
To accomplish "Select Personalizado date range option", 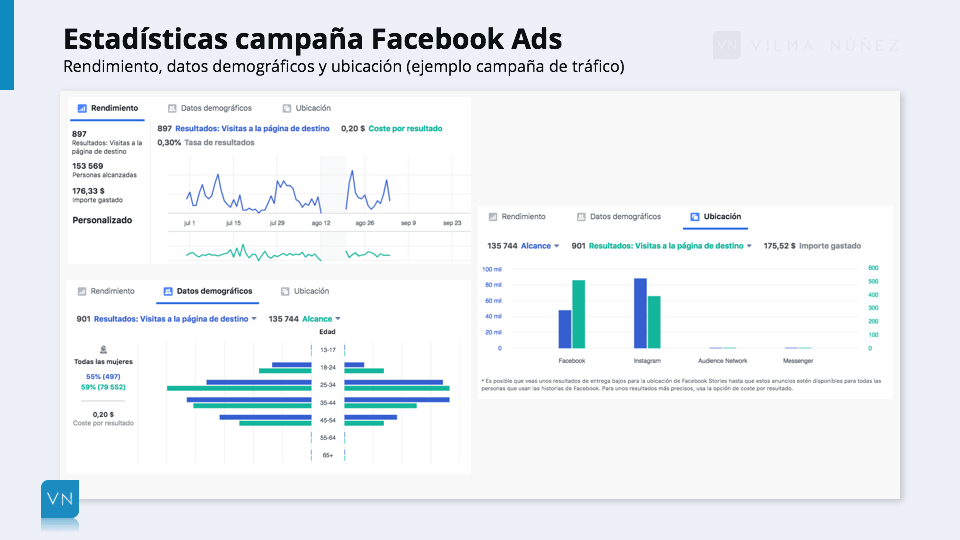I will (x=102, y=220).
